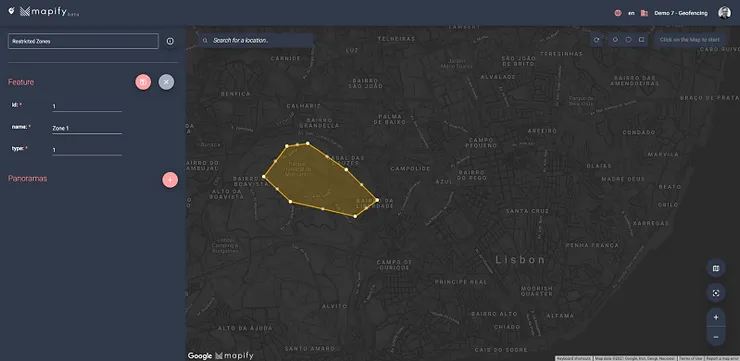
Task: Cancel feature editing with the grey X button
Action: coord(166,82)
